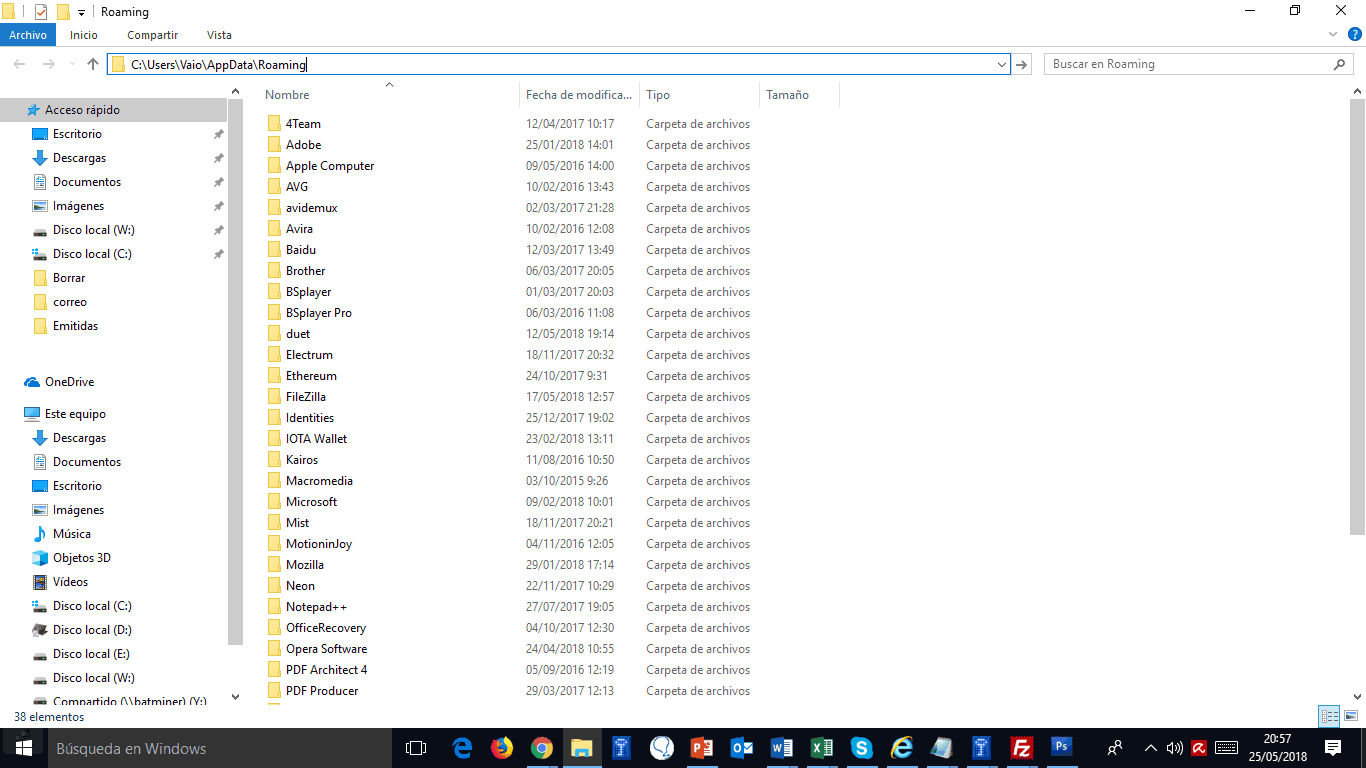Click the folder icon beside Notepad++
This screenshot has width=1366, height=768.
click(275, 607)
